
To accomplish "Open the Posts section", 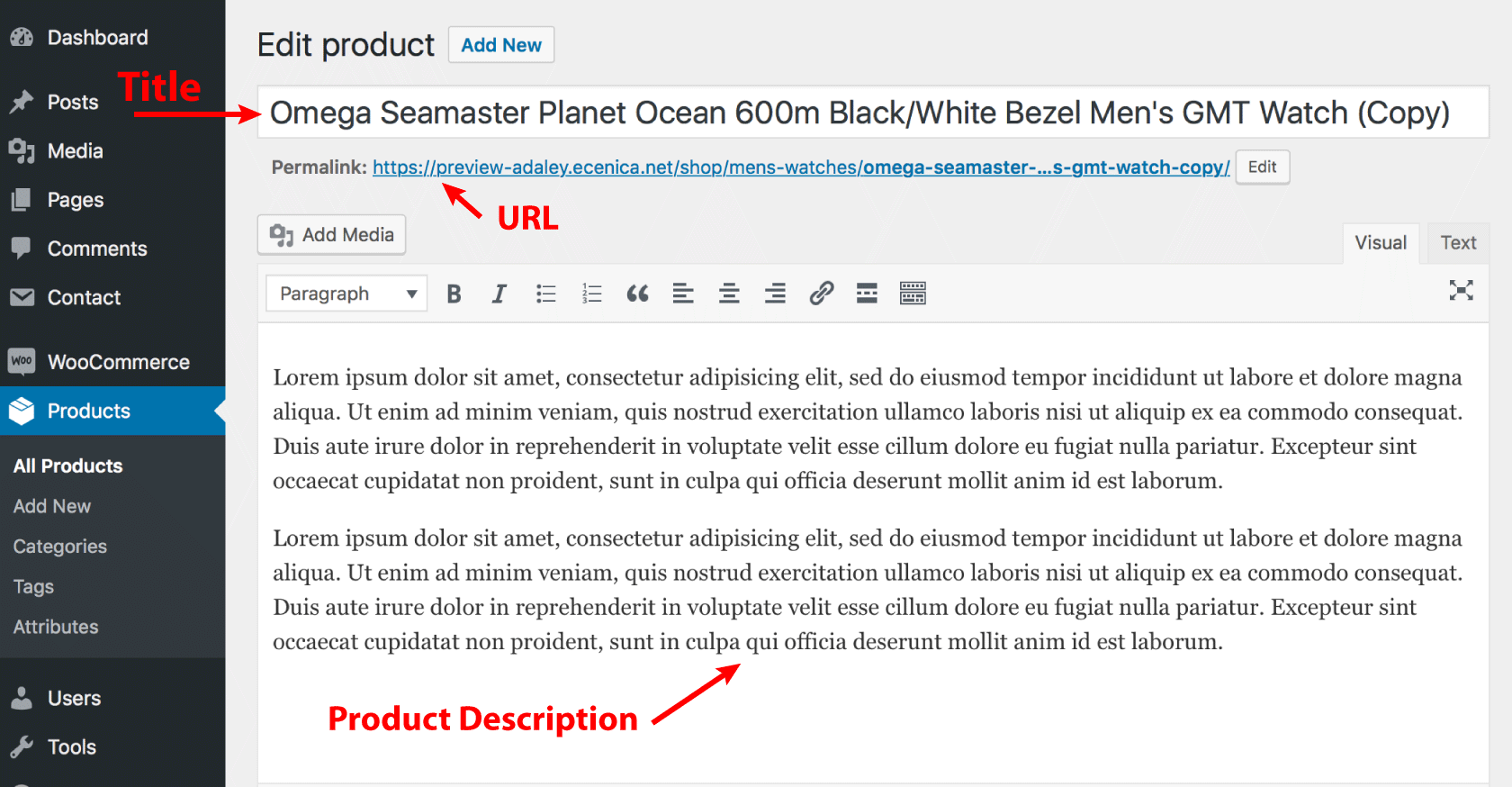I will pyautogui.click(x=112, y=103).
